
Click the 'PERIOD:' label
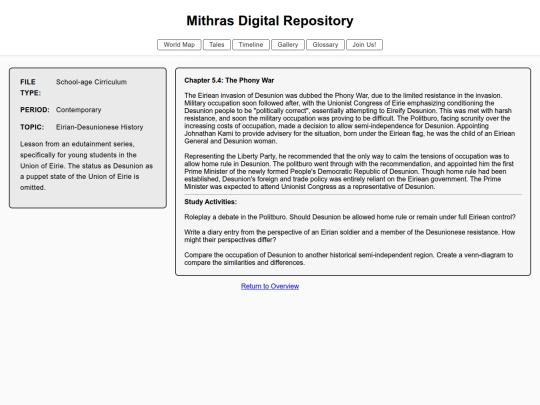(x=35, y=110)
